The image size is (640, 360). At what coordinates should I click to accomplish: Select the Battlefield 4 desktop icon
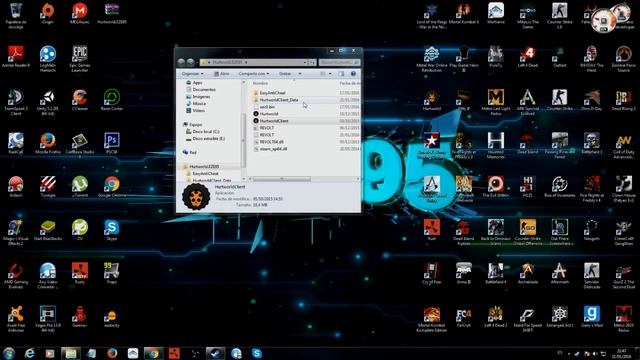point(496,273)
